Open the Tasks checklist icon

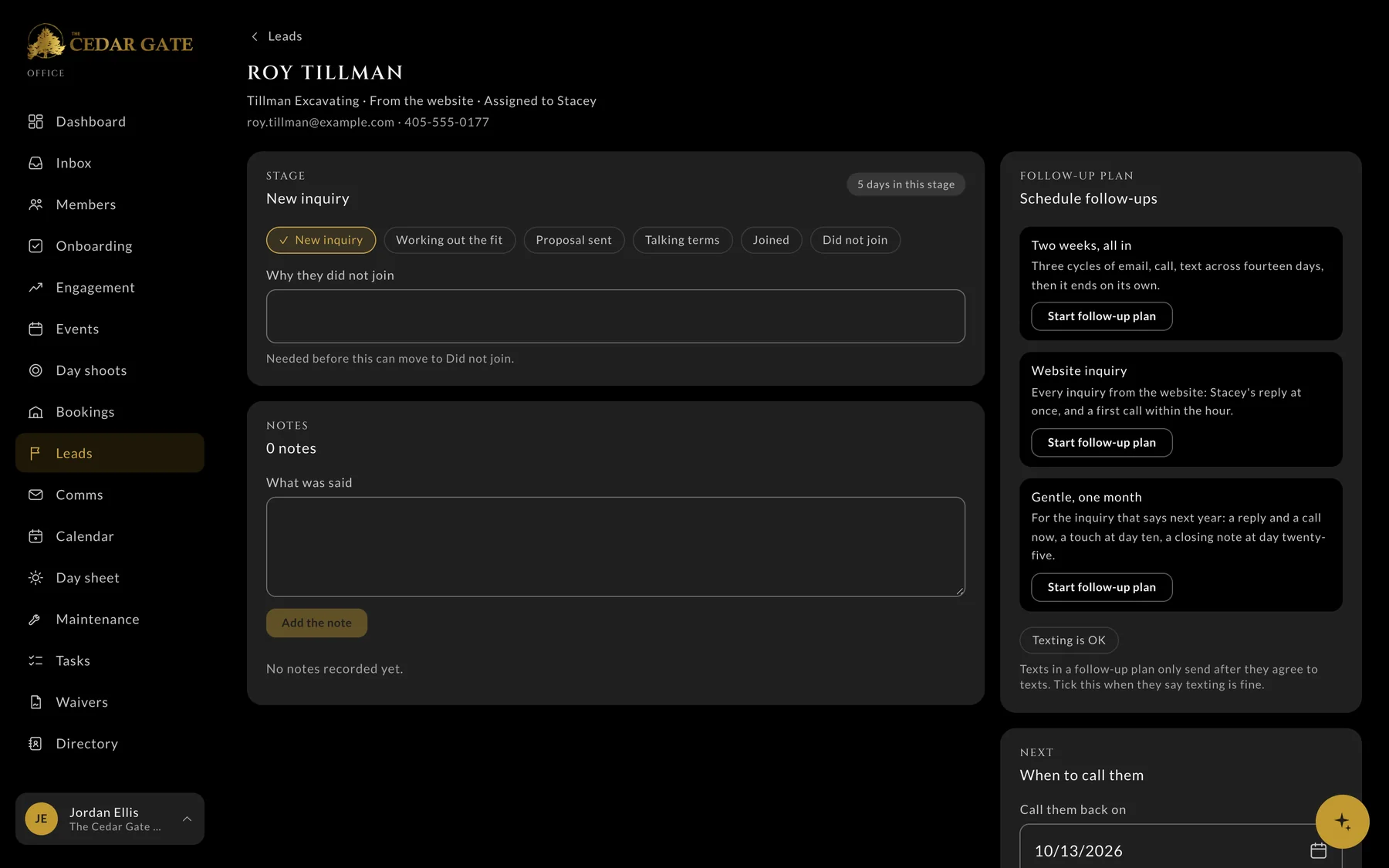(35, 661)
